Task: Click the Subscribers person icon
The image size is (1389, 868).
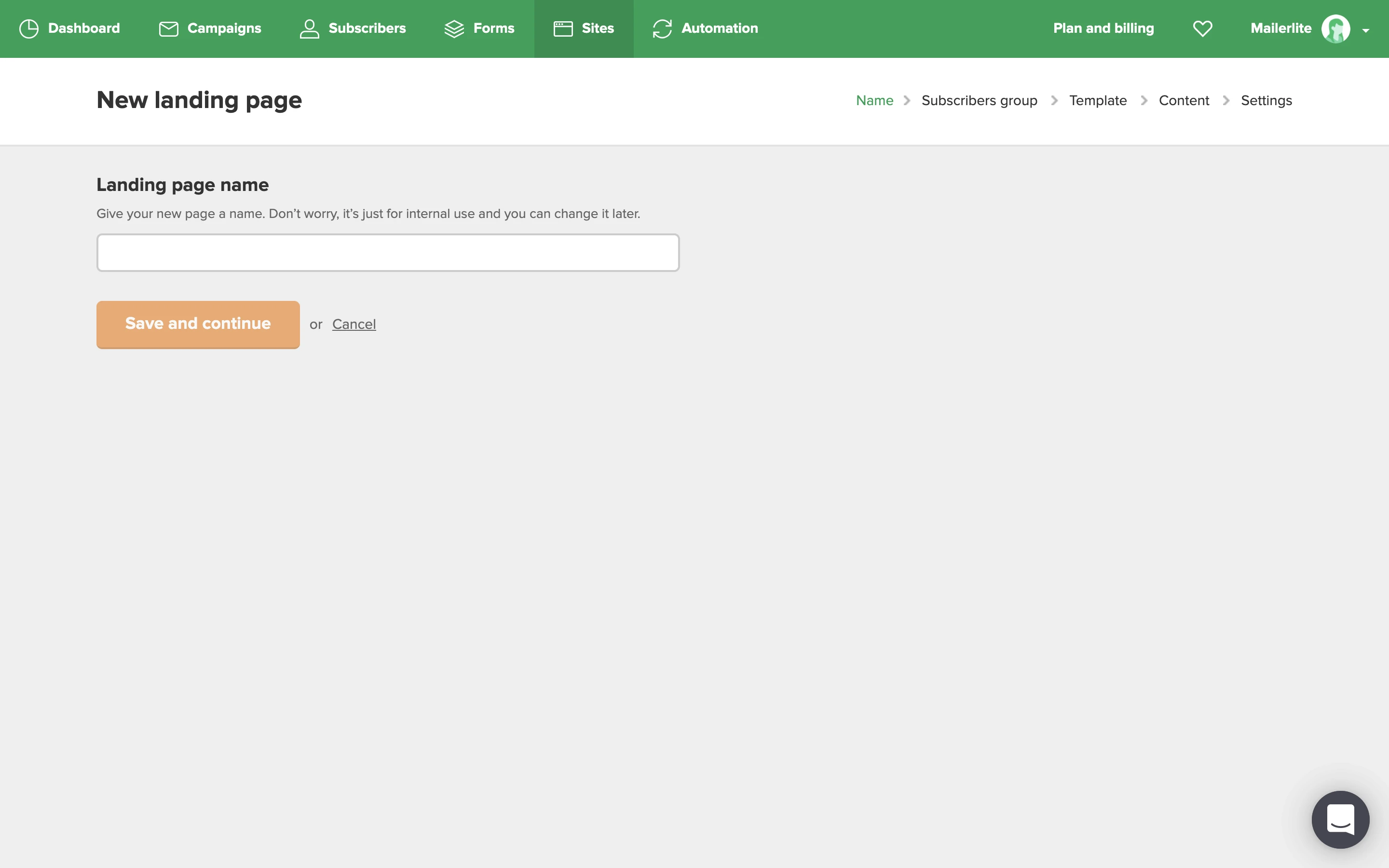Action: click(309, 29)
